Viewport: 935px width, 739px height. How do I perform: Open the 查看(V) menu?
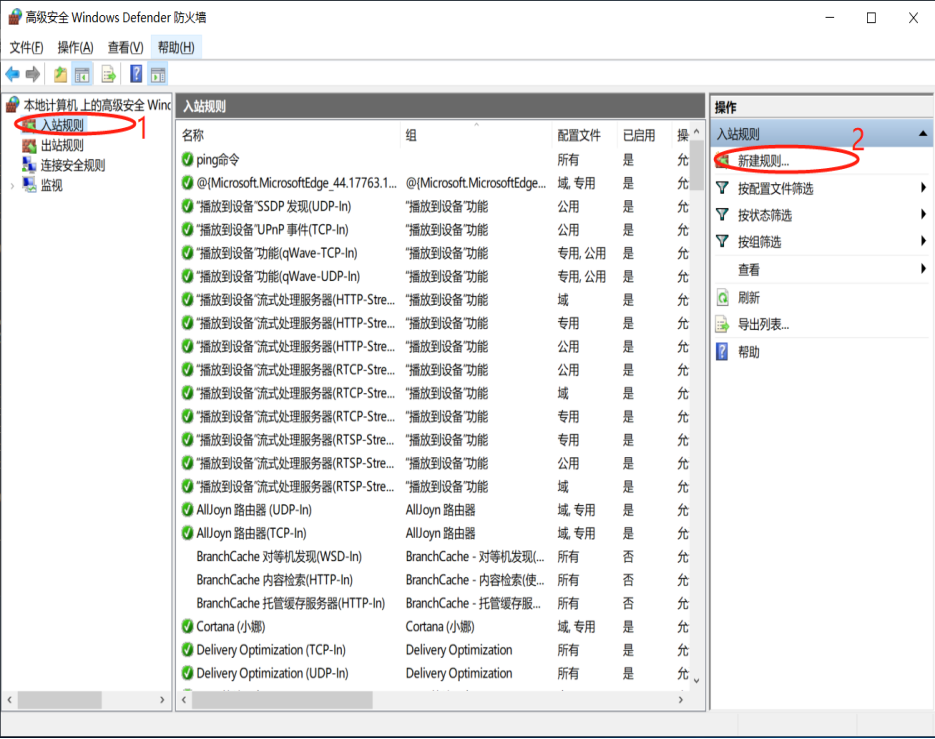(x=125, y=47)
